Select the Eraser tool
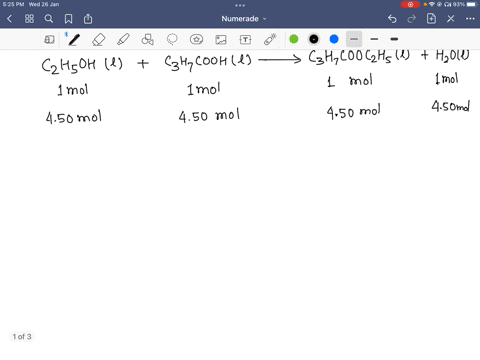480x360 pixels. [x=99, y=39]
